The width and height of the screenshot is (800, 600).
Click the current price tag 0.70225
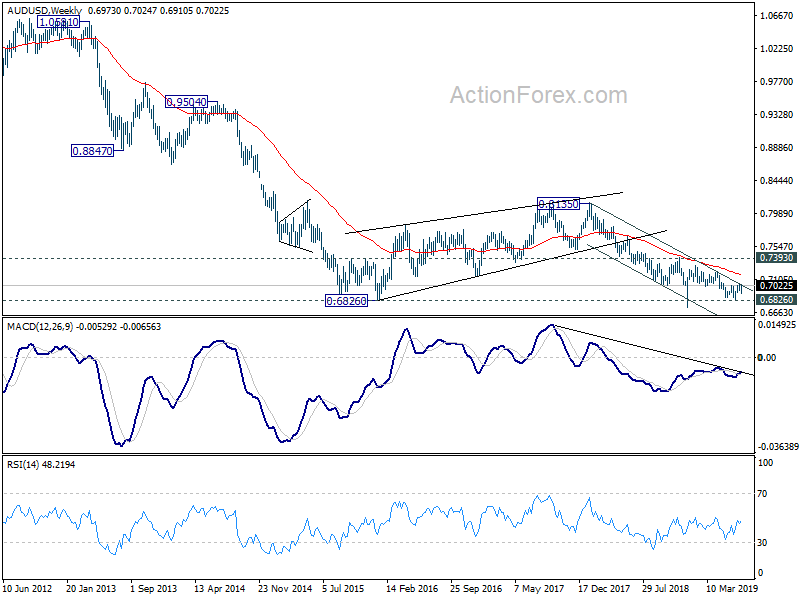pyautogui.click(x=777, y=285)
